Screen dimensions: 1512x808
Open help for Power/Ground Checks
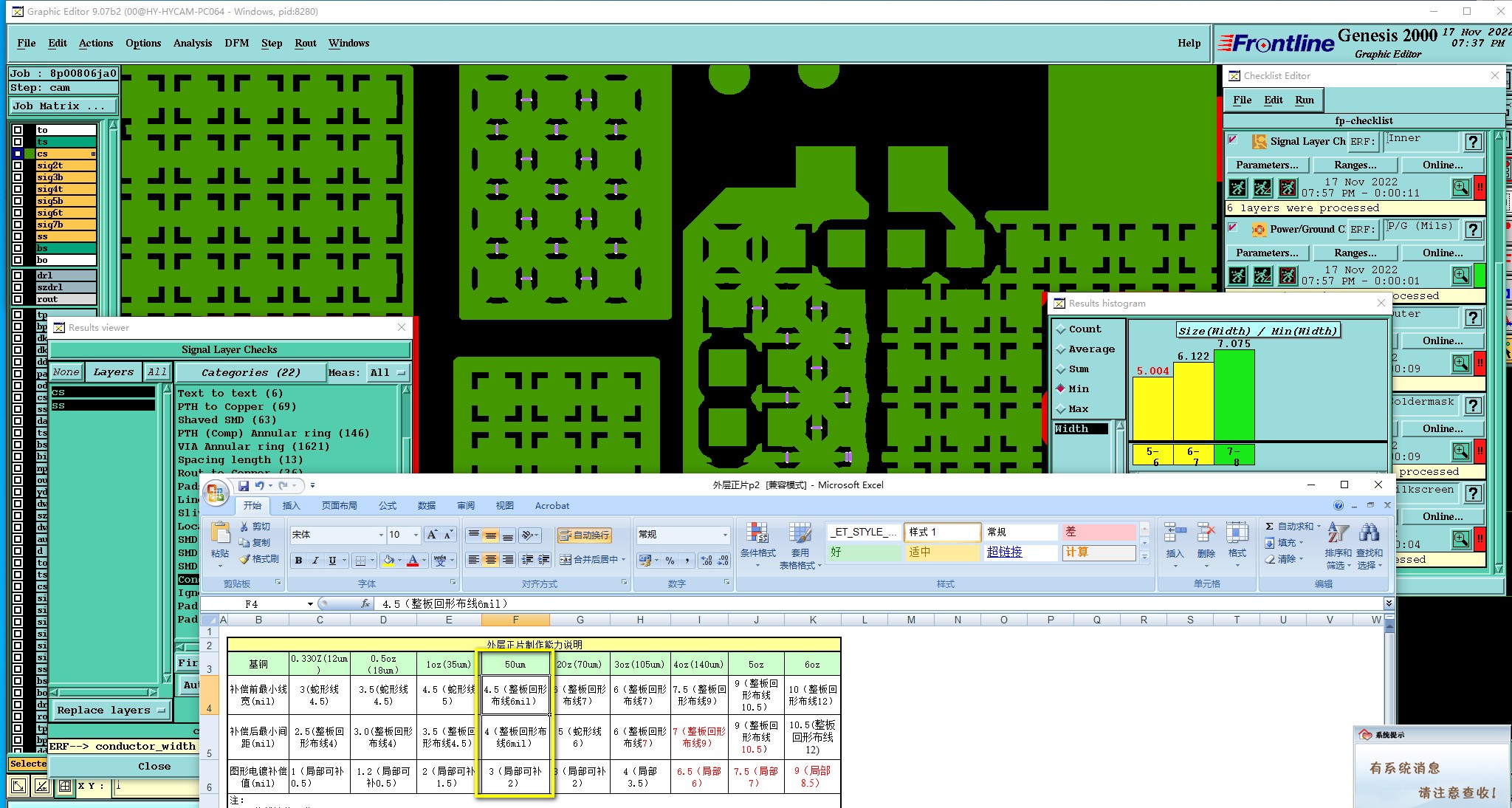tap(1473, 230)
